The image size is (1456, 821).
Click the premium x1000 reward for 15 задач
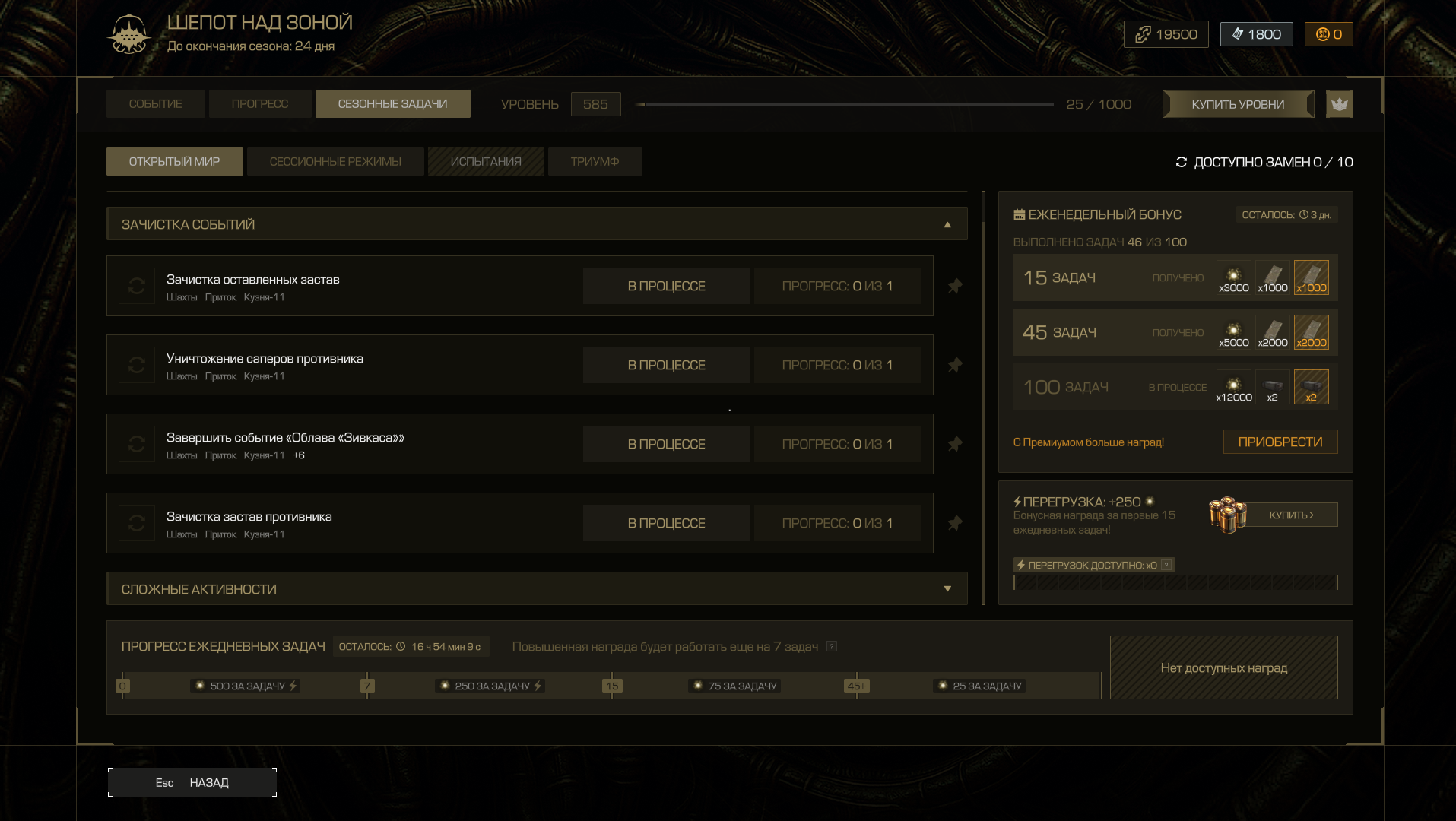pyautogui.click(x=1312, y=277)
